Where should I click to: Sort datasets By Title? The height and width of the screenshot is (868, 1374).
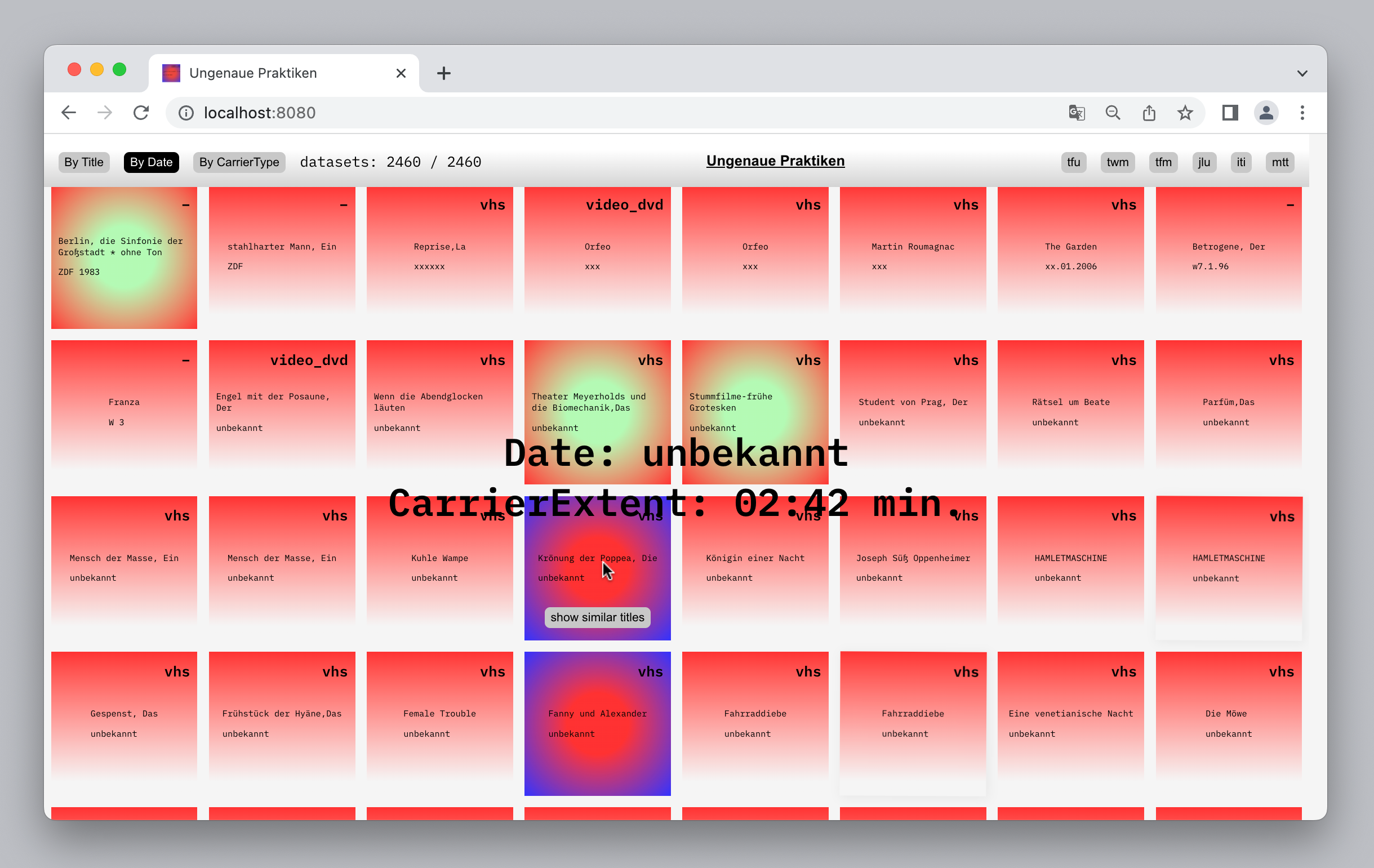click(84, 162)
